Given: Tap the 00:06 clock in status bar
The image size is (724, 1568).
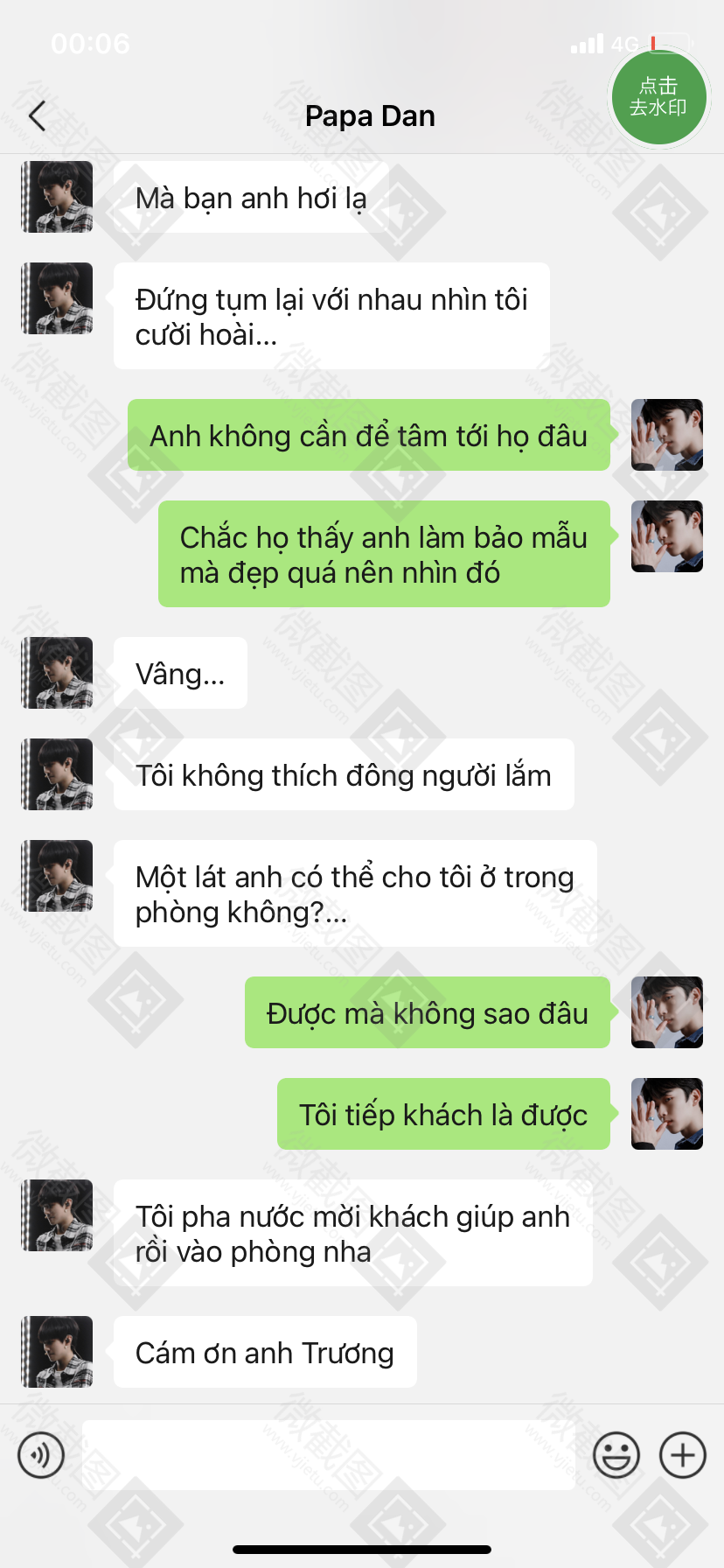Looking at the screenshot, I should (91, 43).
